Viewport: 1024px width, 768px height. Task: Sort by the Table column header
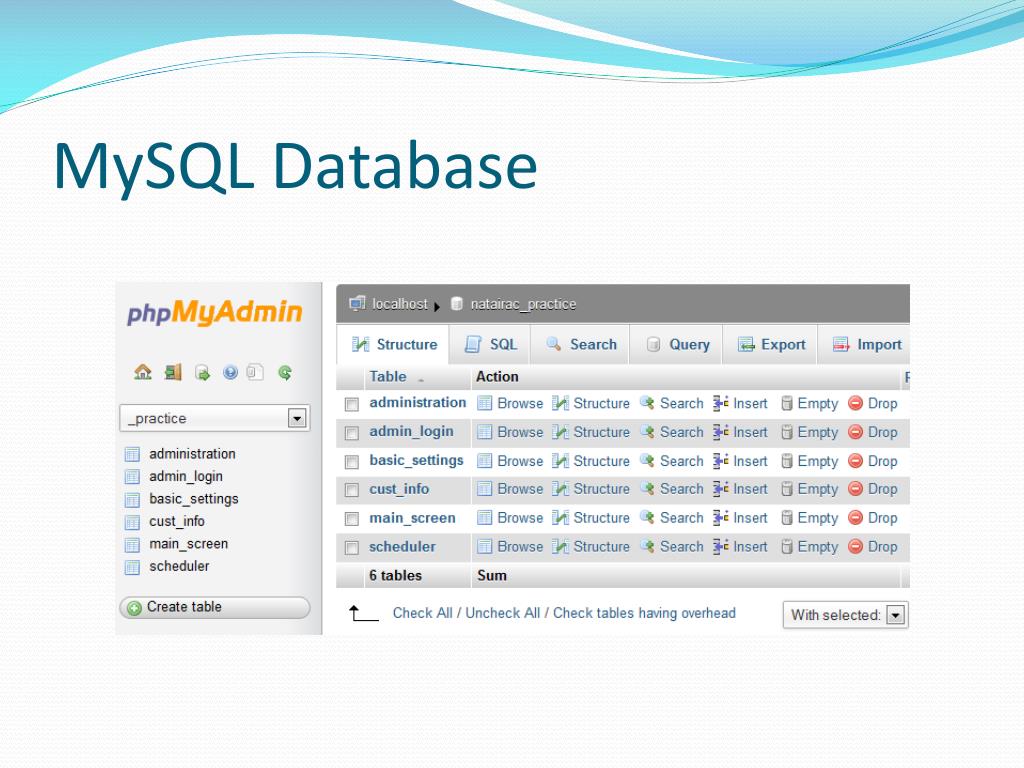pos(388,377)
